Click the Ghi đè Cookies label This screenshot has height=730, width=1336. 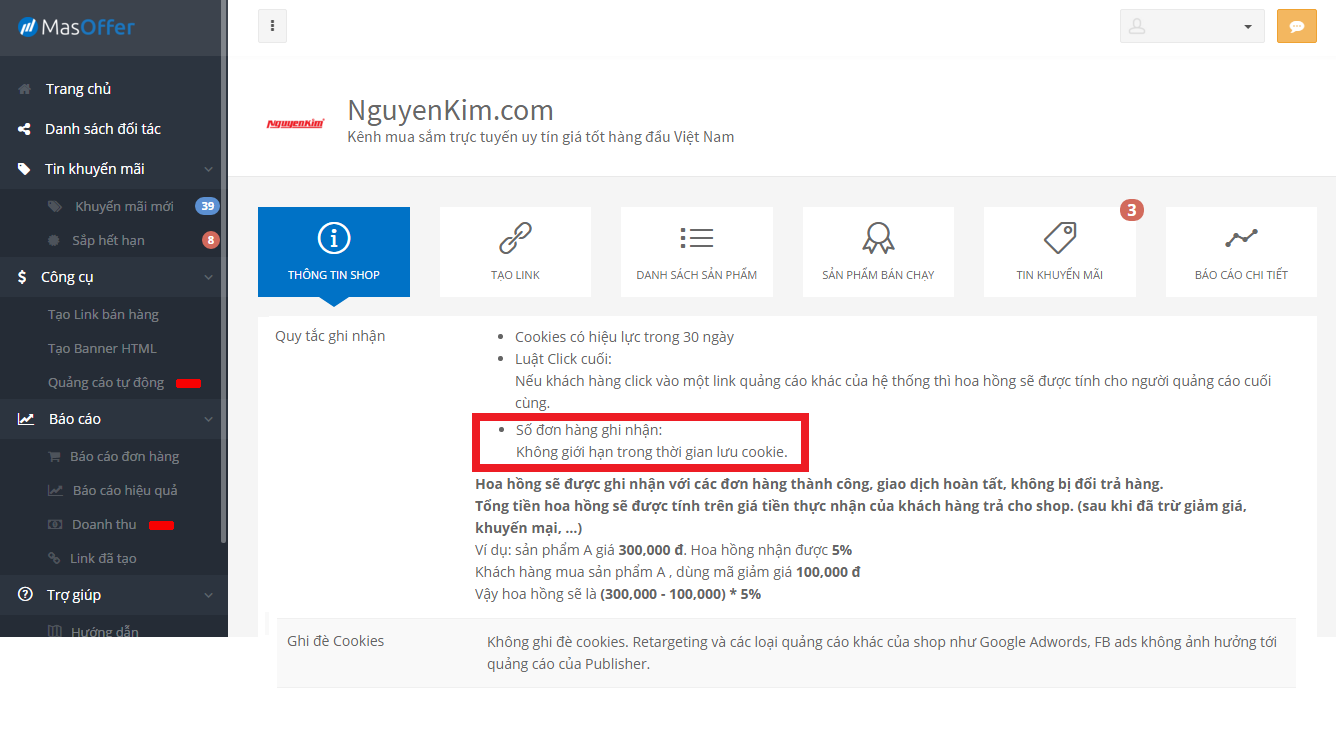(x=335, y=641)
